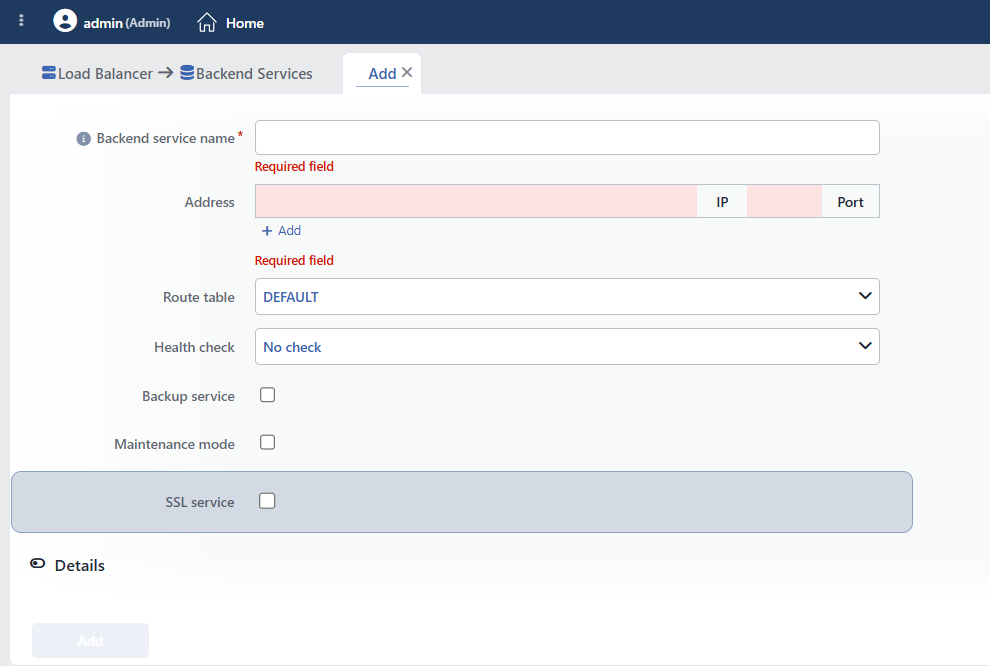This screenshot has height=666, width=990.
Task: Click the info icon beside Backend service name
Action: click(83, 138)
